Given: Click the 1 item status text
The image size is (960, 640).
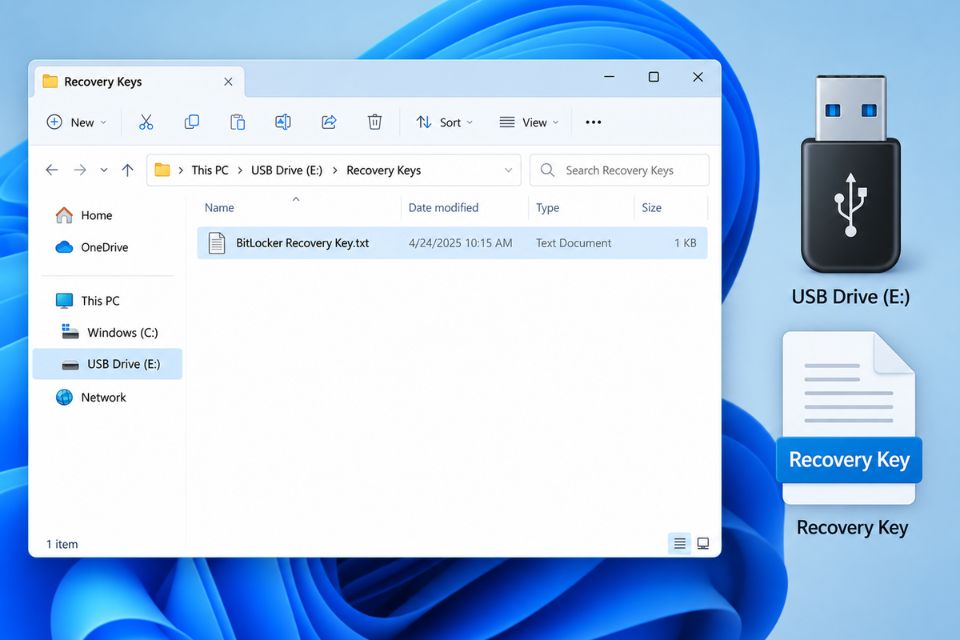Looking at the screenshot, I should click(62, 544).
